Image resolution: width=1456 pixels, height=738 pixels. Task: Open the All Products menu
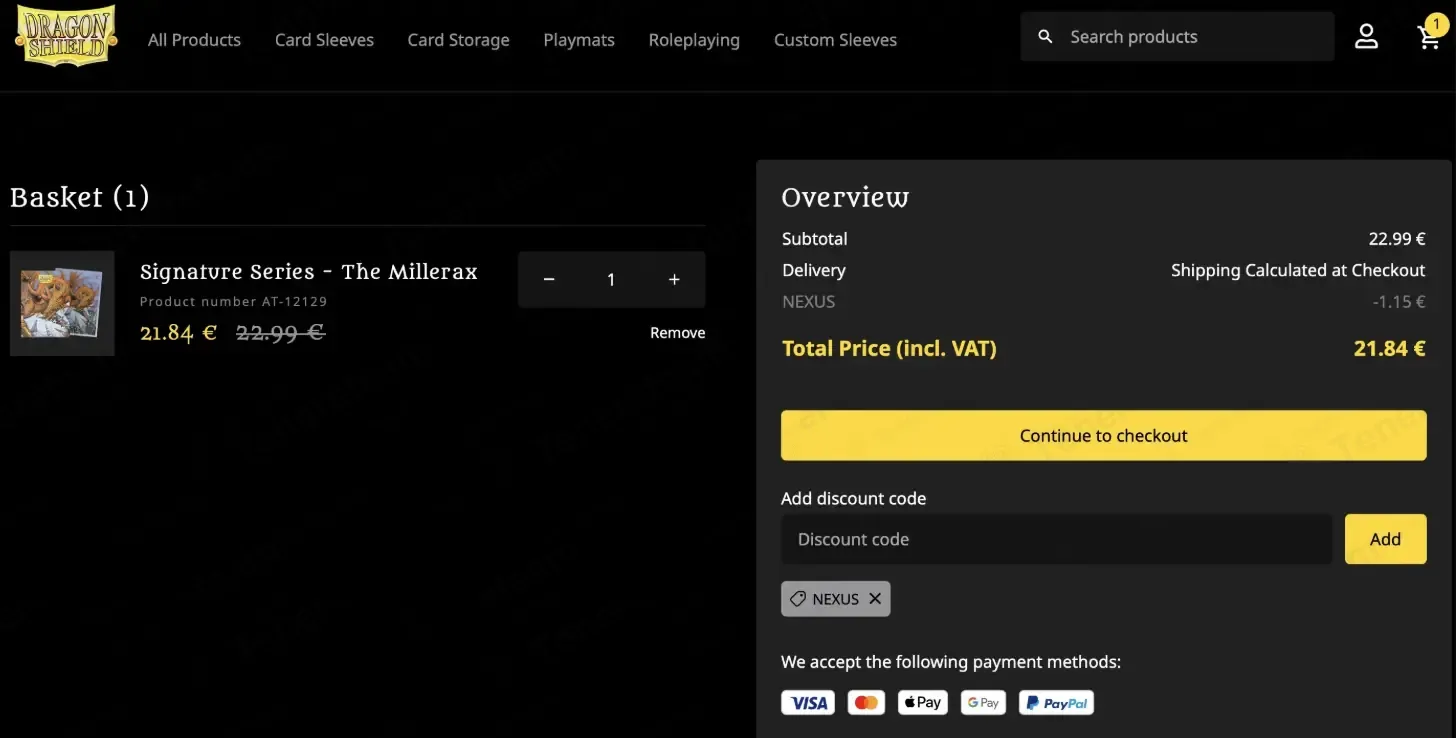pos(194,40)
